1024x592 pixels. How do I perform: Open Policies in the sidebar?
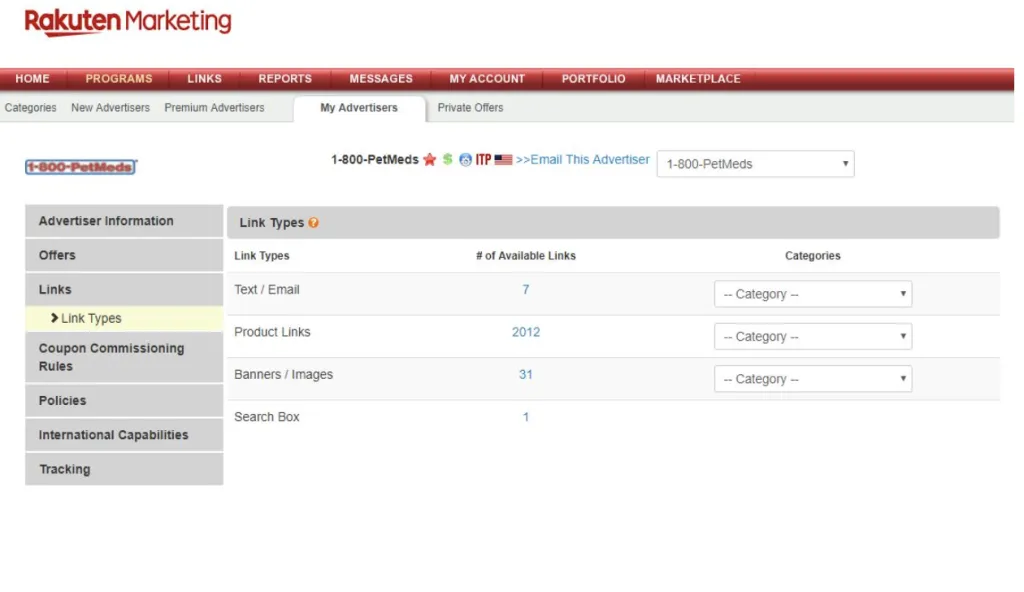click(124, 401)
